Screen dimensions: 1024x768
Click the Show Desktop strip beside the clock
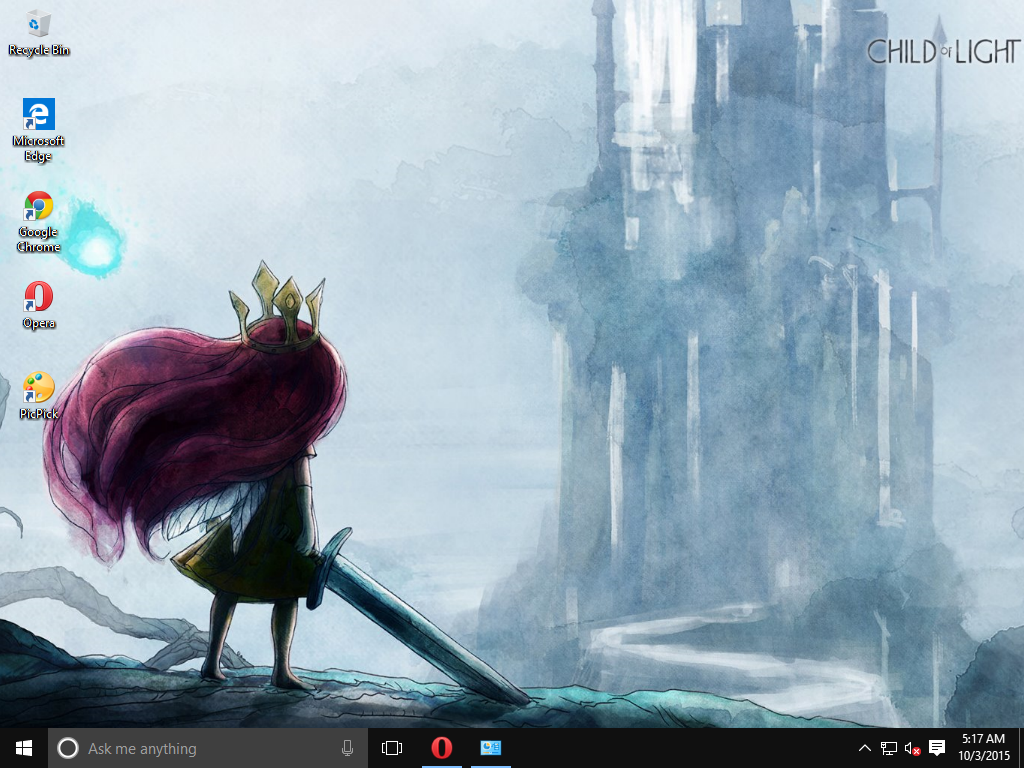tap(1020, 748)
